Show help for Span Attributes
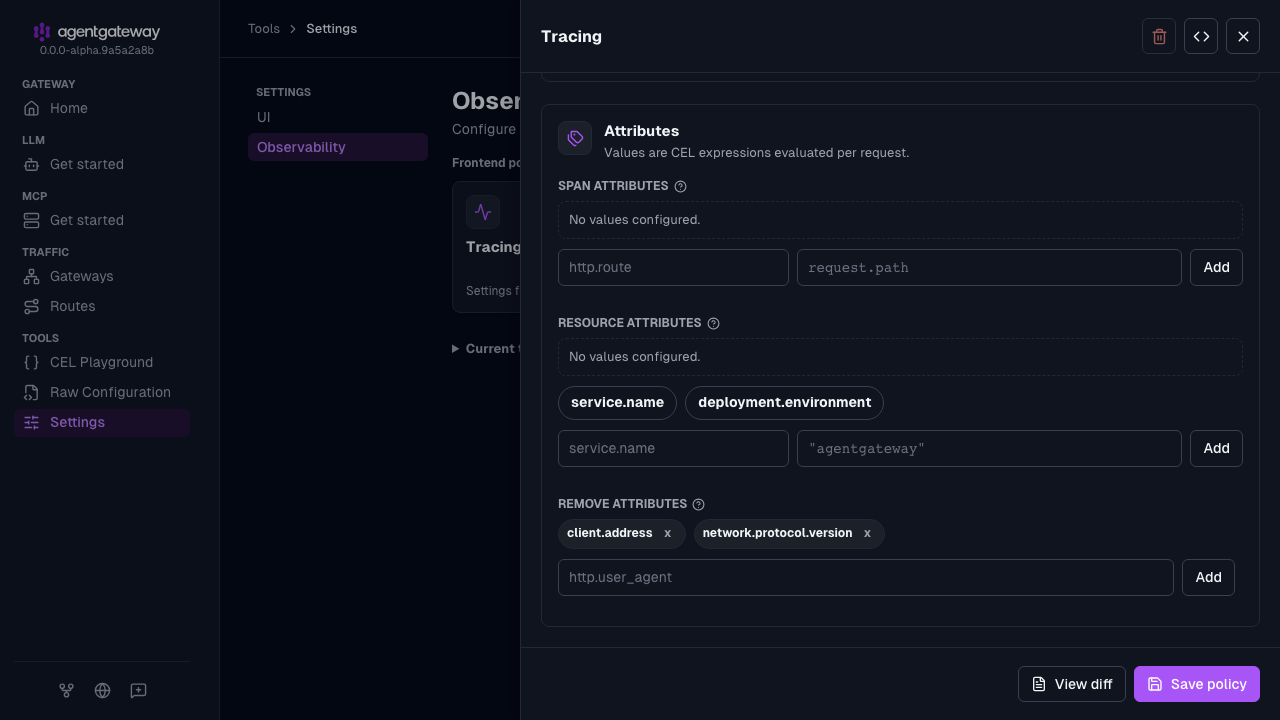Image resolution: width=1280 pixels, height=720 pixels. coord(680,186)
